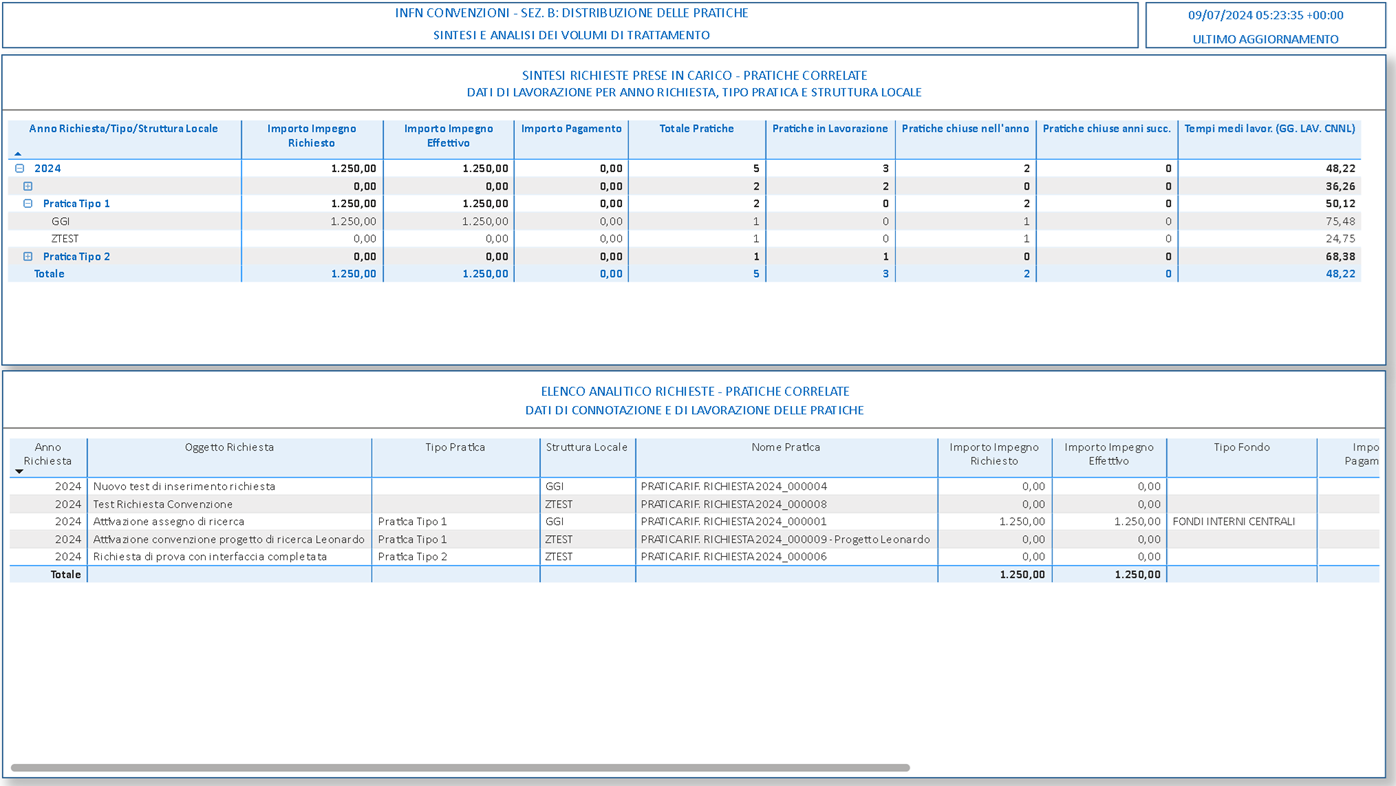Expand the blank-type row under 2024
The width and height of the screenshot is (1396, 786).
tap(28, 186)
